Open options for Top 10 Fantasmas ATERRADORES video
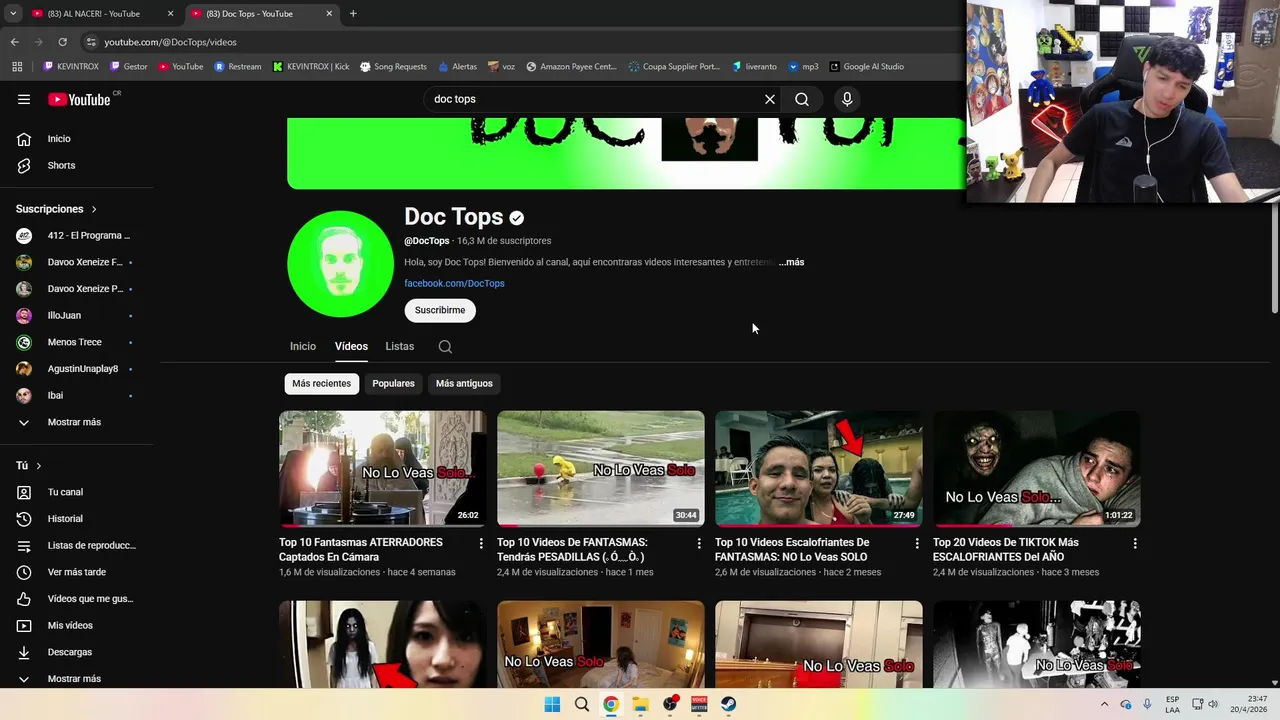 (481, 543)
